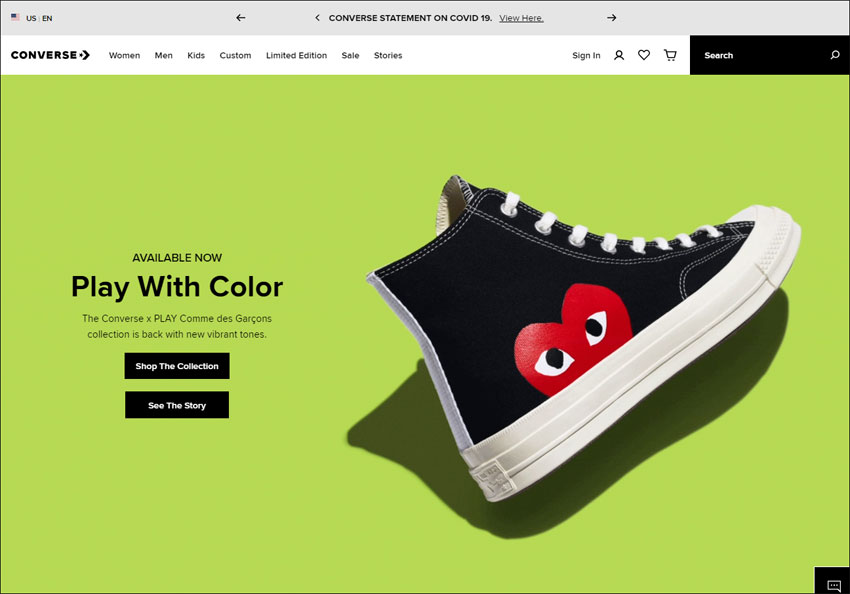Click the Play With Color heading

pyautogui.click(x=177, y=287)
